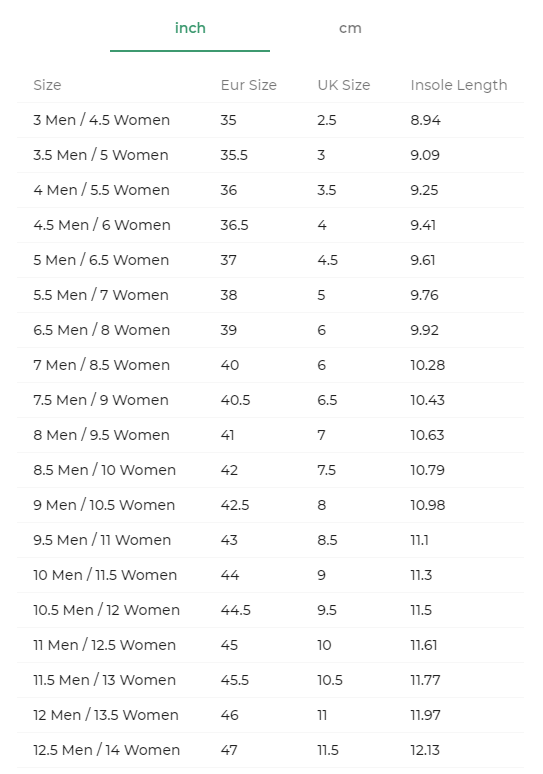Click the 12.13 insole length value
Screen dimensions: 543x774
[425, 750]
